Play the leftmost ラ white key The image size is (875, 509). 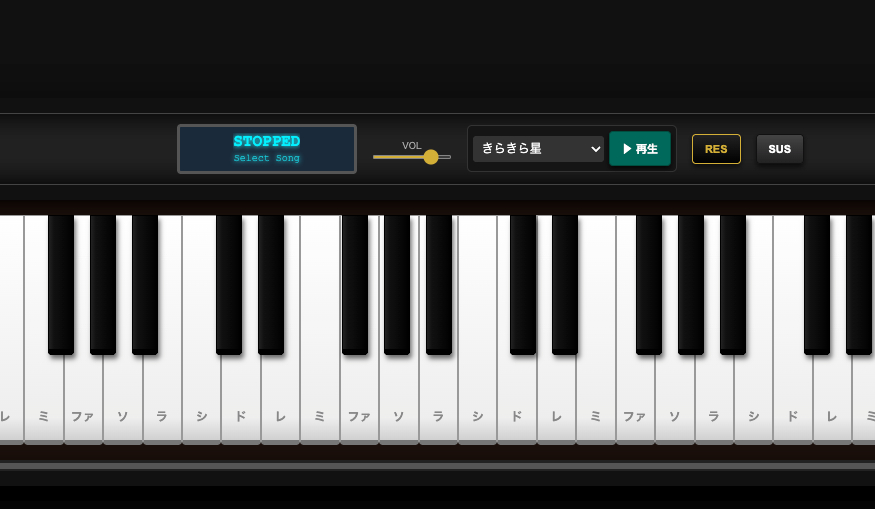[x=162, y=399]
